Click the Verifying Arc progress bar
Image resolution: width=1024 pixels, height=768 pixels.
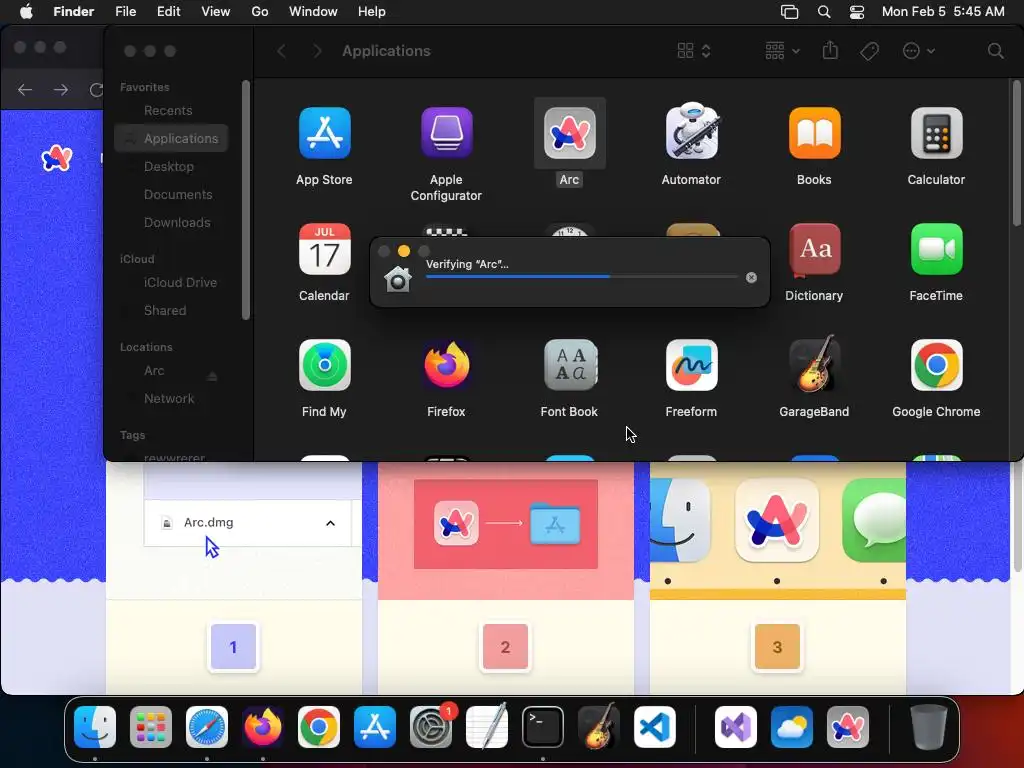pos(581,277)
